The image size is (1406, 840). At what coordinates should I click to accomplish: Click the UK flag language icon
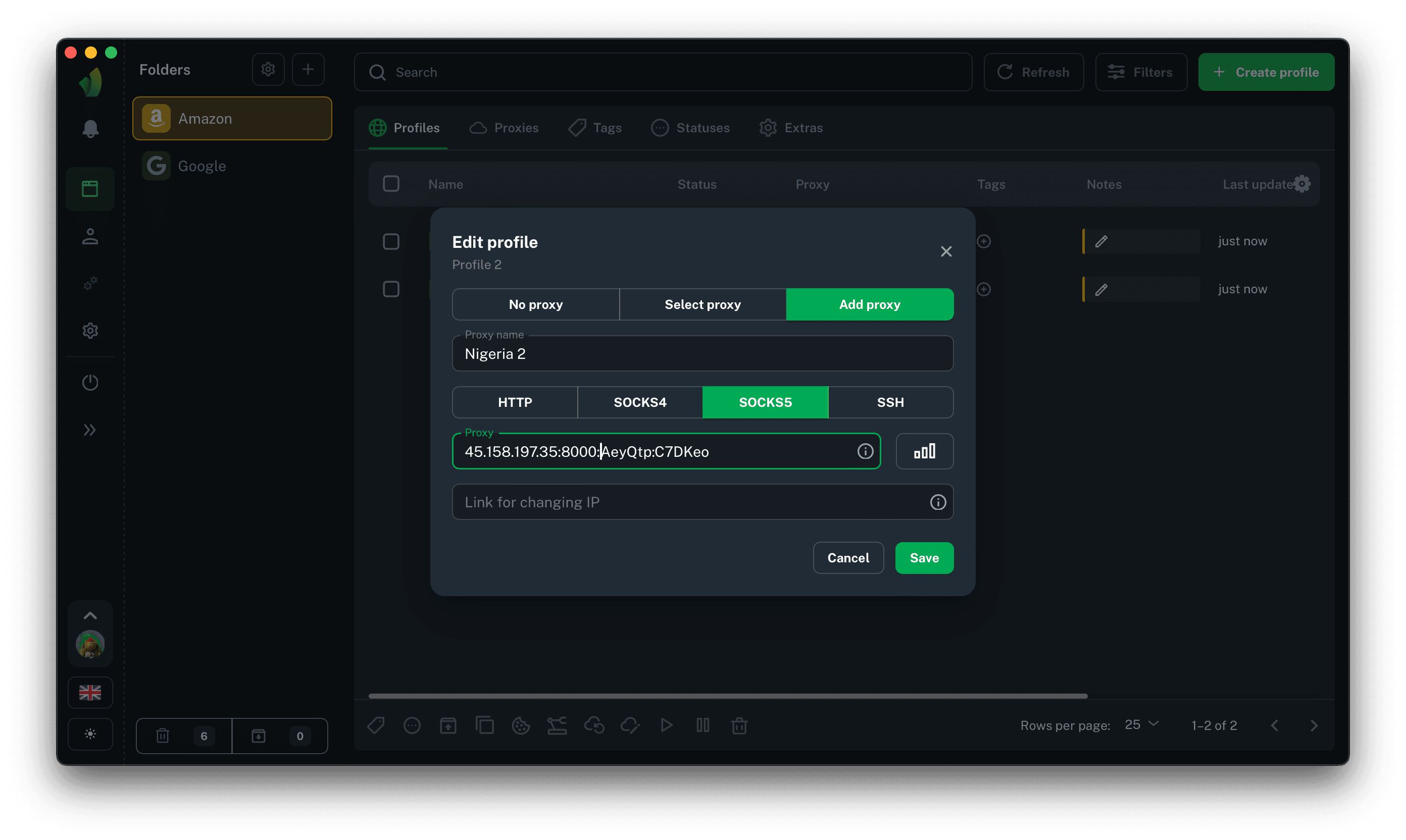coord(90,692)
